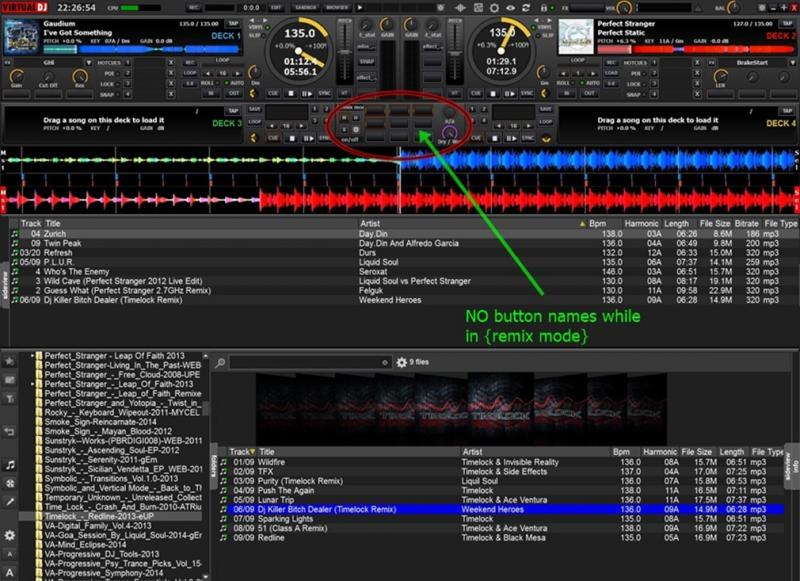The width and height of the screenshot is (800, 581).
Task: Click back arrow icon in browser sidebar
Action: coord(9,432)
